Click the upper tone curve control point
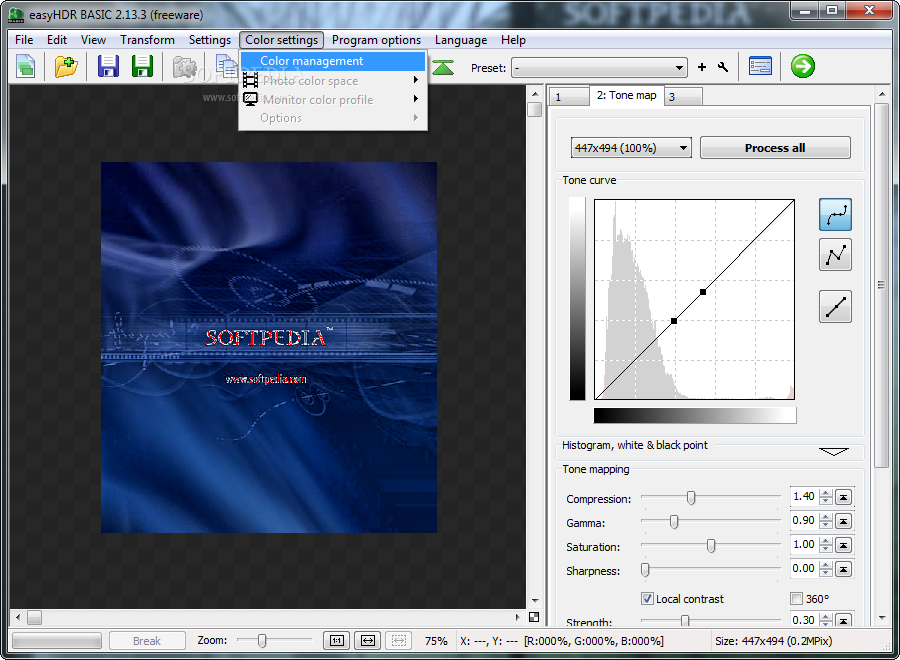The width and height of the screenshot is (900, 660). [x=703, y=292]
